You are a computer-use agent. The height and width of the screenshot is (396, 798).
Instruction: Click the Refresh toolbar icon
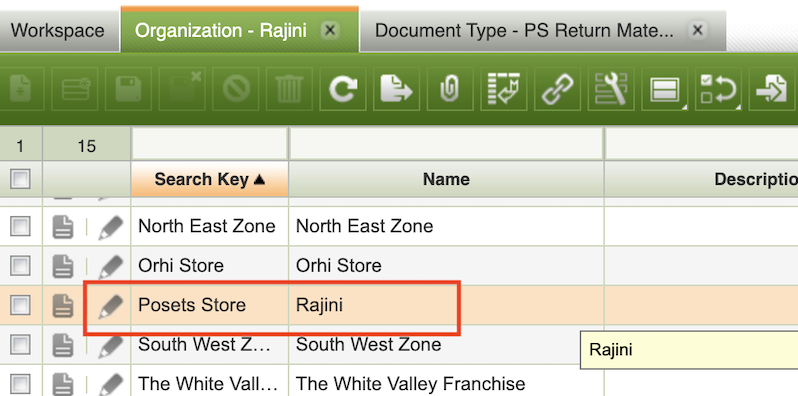[x=343, y=89]
